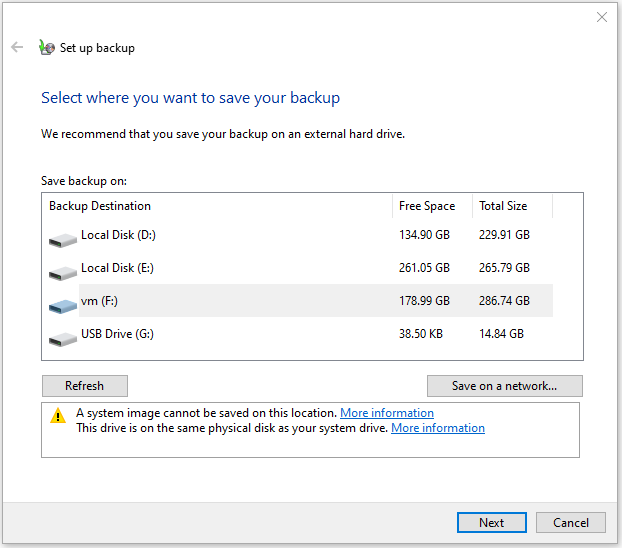Close the Set up backup window
Screen dimensions: 622x548
click(x=601, y=17)
